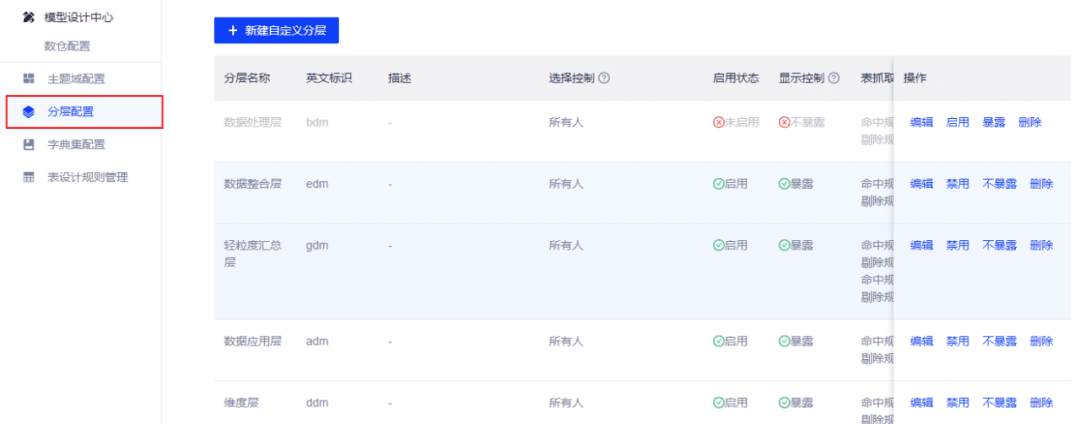Delete the 数据应用层 row
Viewport: 1080px width, 424px height.
(1041, 341)
